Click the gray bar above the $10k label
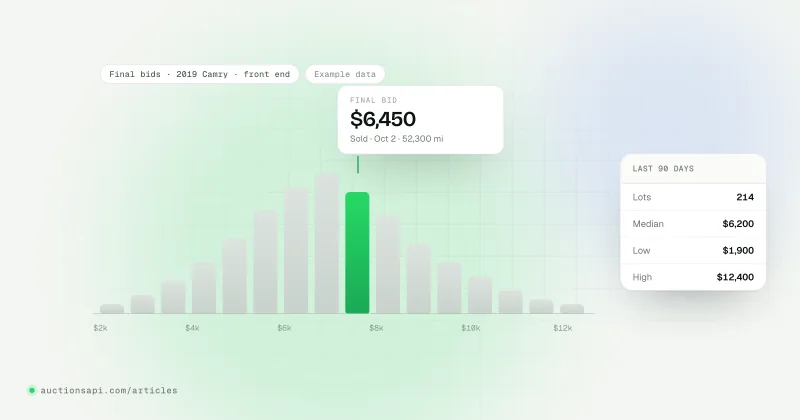 (480, 295)
